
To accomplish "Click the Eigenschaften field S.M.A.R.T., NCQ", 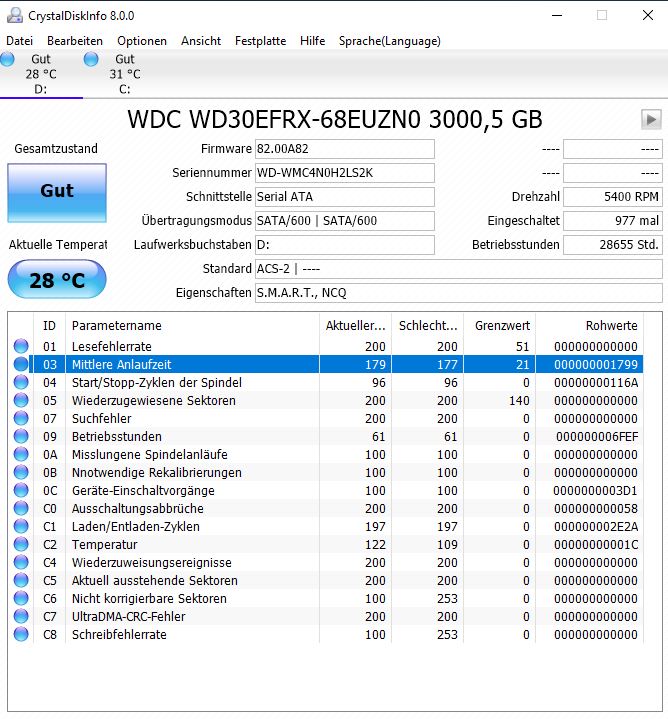I will (x=458, y=293).
